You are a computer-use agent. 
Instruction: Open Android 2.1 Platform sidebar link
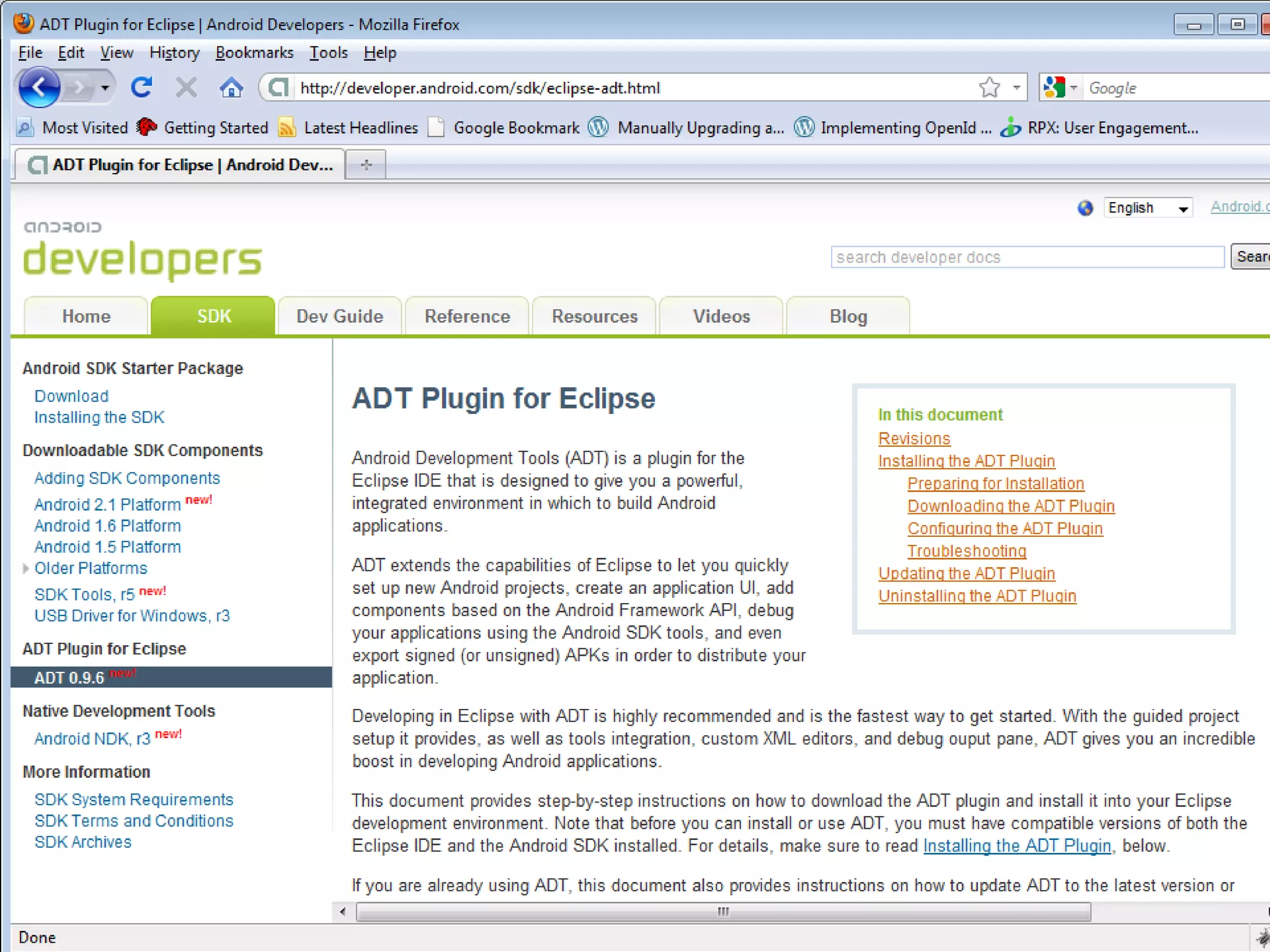coord(107,505)
